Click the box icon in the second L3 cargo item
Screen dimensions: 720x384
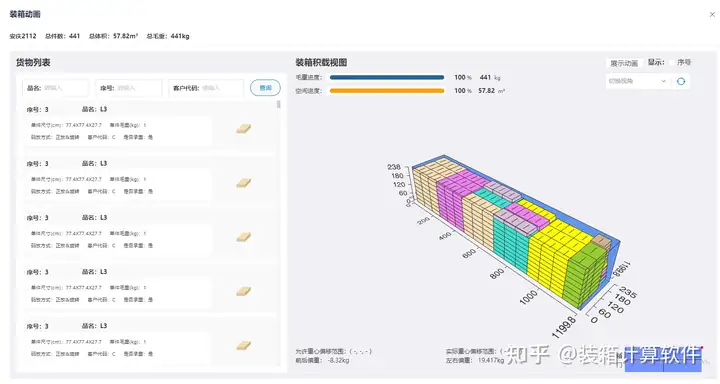[x=243, y=183]
